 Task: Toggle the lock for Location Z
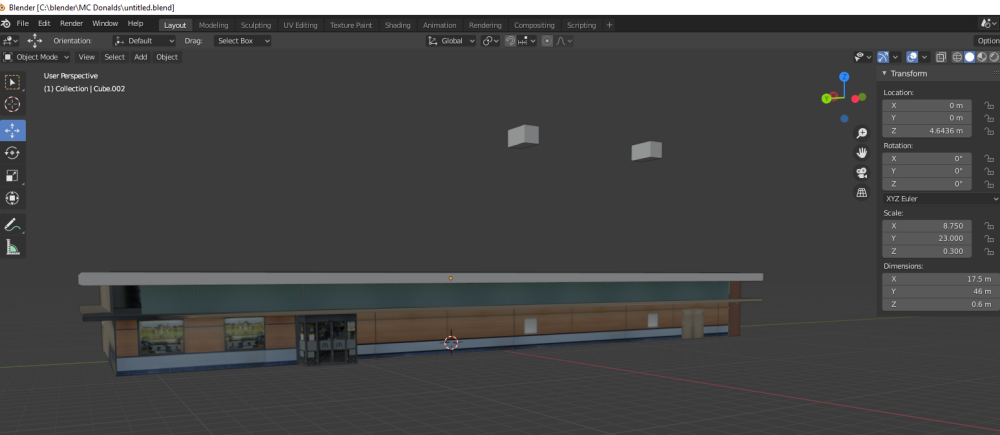click(x=988, y=130)
